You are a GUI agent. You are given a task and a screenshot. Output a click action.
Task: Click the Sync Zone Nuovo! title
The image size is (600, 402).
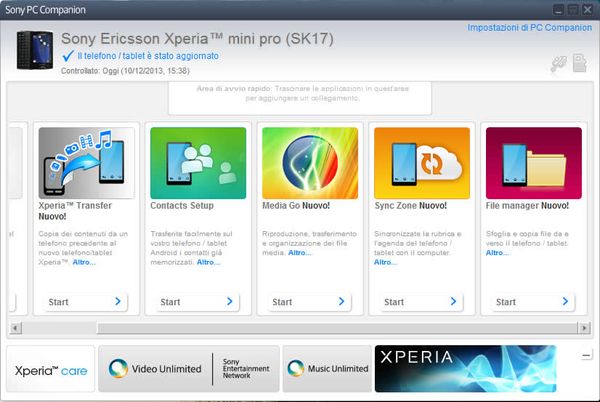coord(410,206)
